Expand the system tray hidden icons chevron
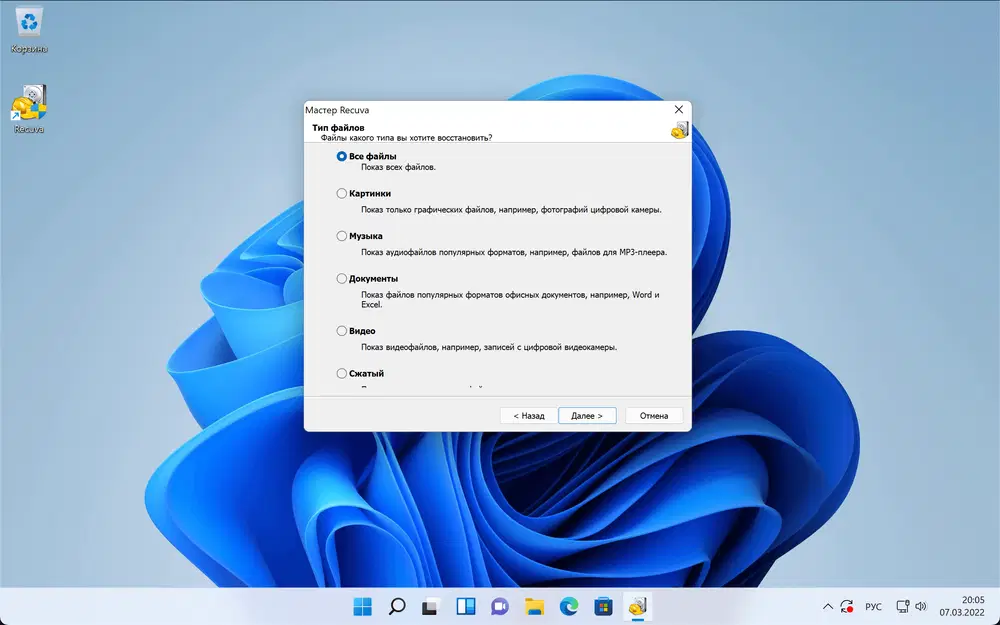This screenshot has width=1000, height=625. pyautogui.click(x=827, y=607)
